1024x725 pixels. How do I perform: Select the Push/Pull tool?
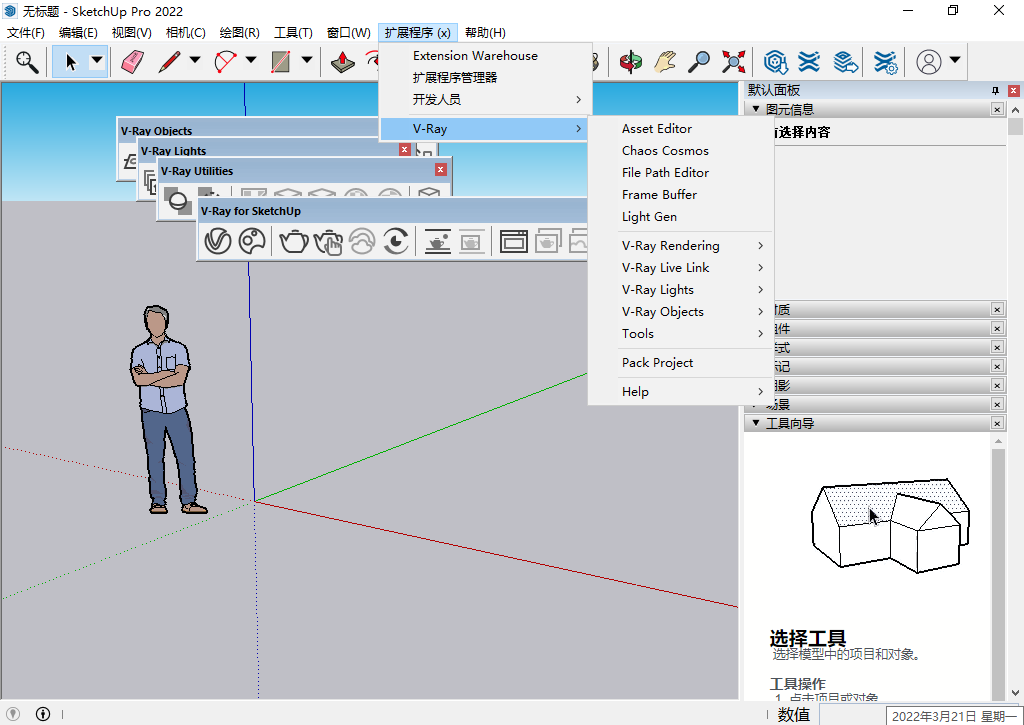click(342, 62)
